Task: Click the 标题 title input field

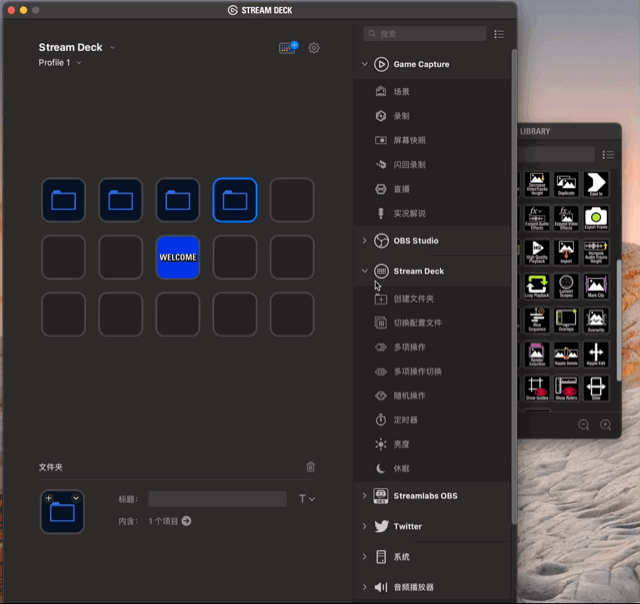Action: (x=217, y=499)
